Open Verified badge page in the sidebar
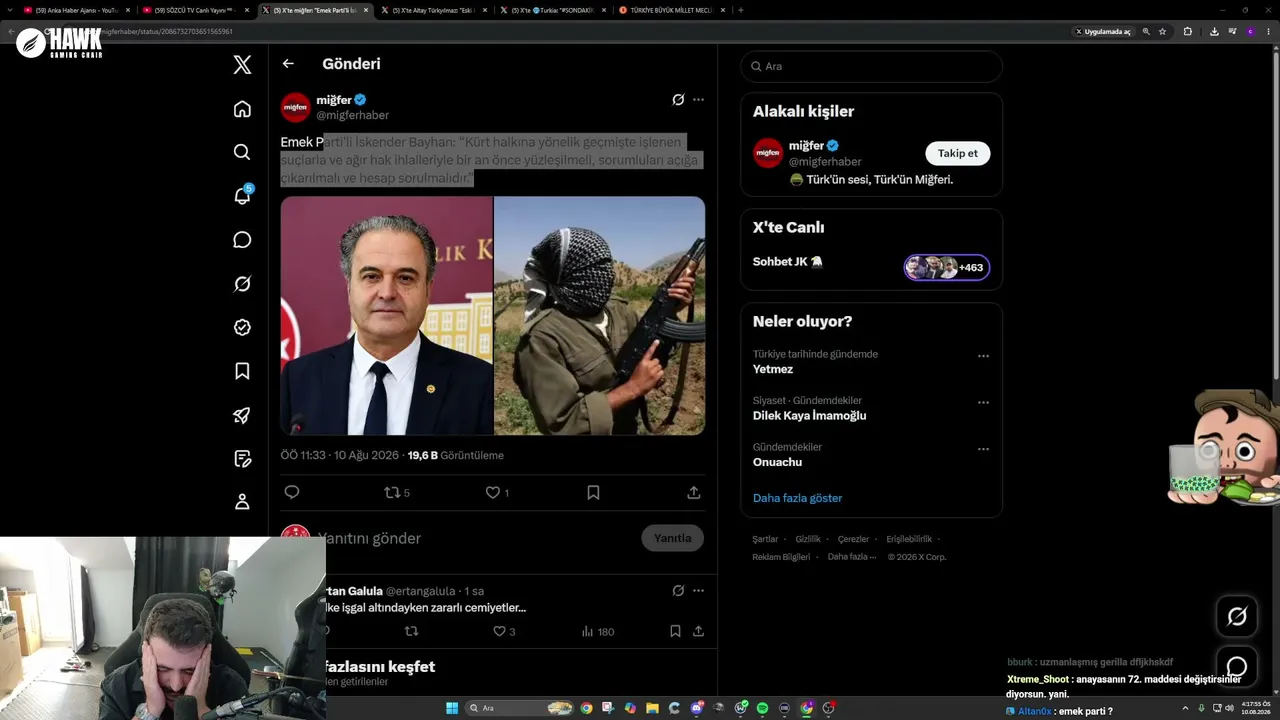Screen dimensions: 1280x720 tap(242, 327)
